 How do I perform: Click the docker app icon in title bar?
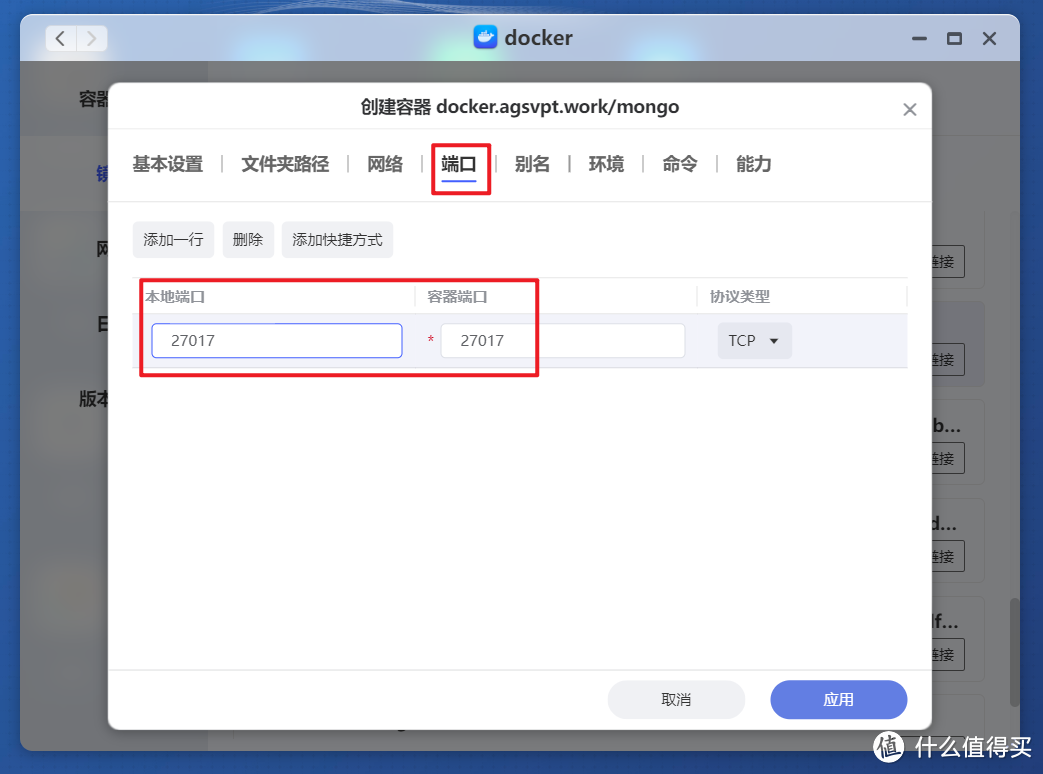tap(486, 38)
